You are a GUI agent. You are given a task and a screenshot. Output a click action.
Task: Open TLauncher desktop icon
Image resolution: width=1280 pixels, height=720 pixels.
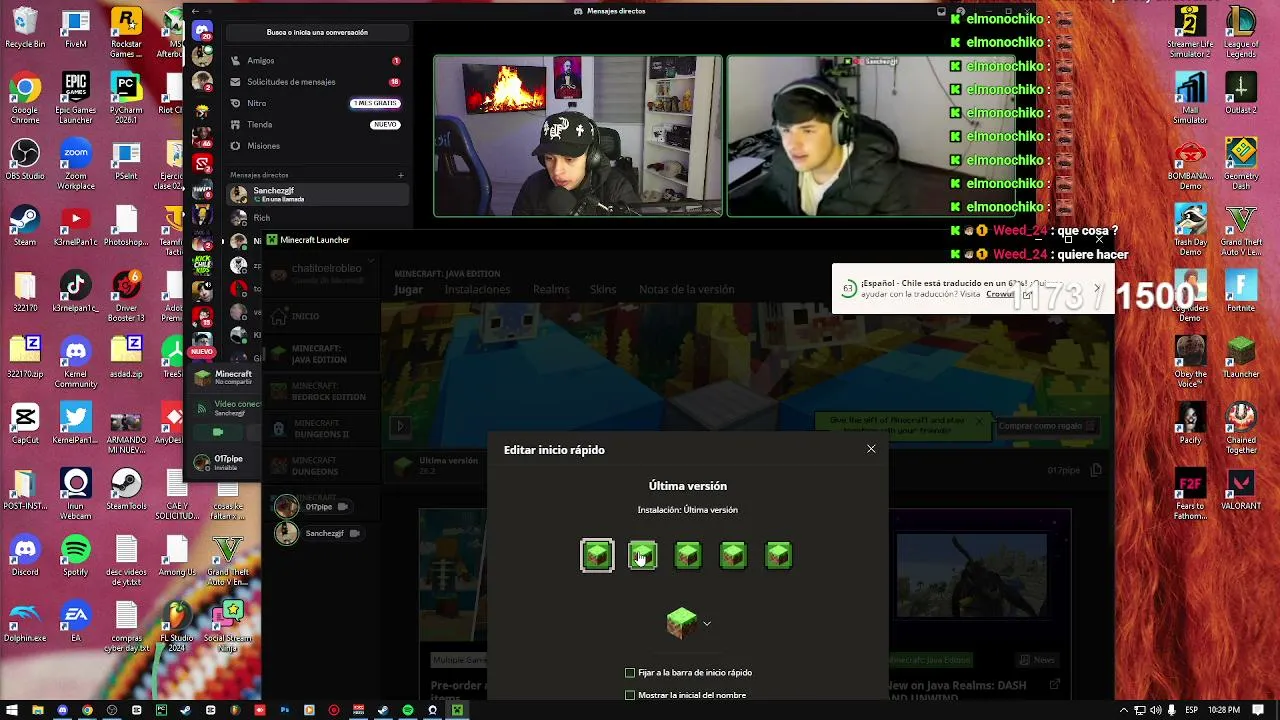(1241, 358)
